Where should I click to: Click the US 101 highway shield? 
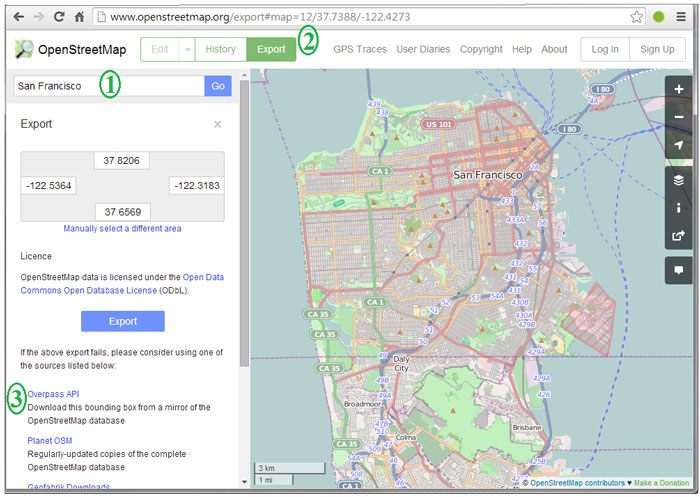point(438,124)
